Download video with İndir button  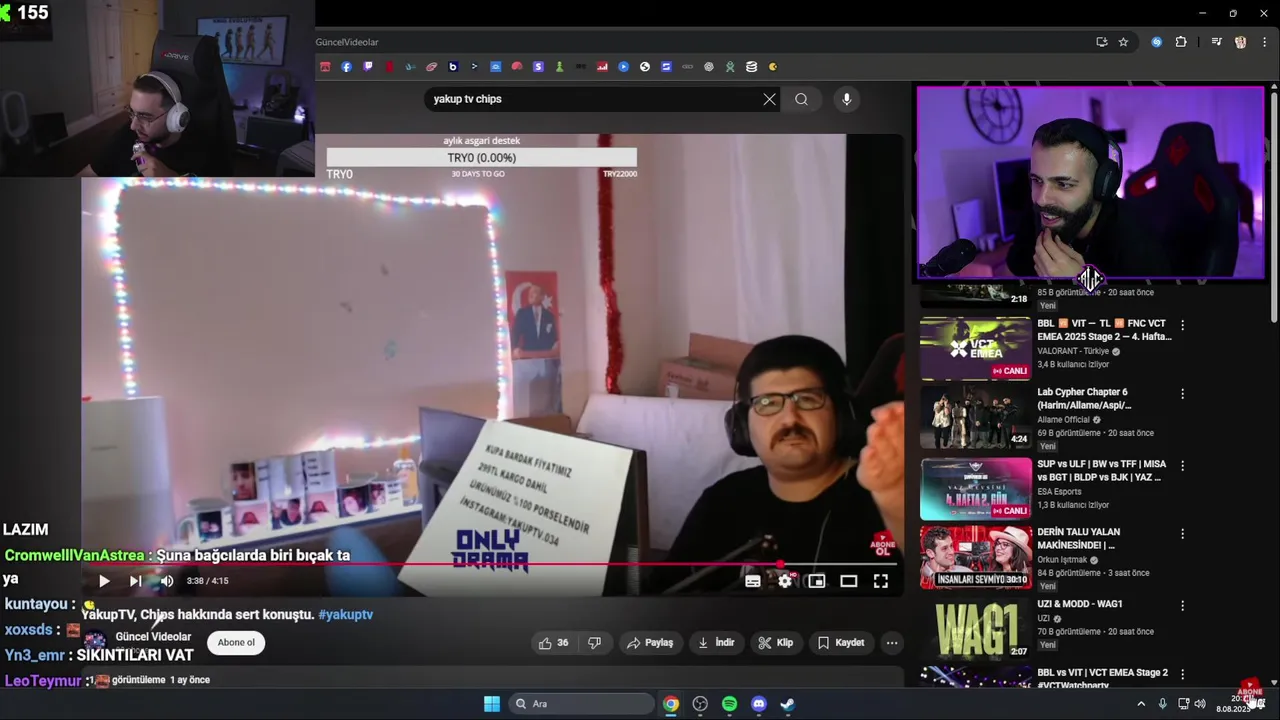tap(716, 643)
